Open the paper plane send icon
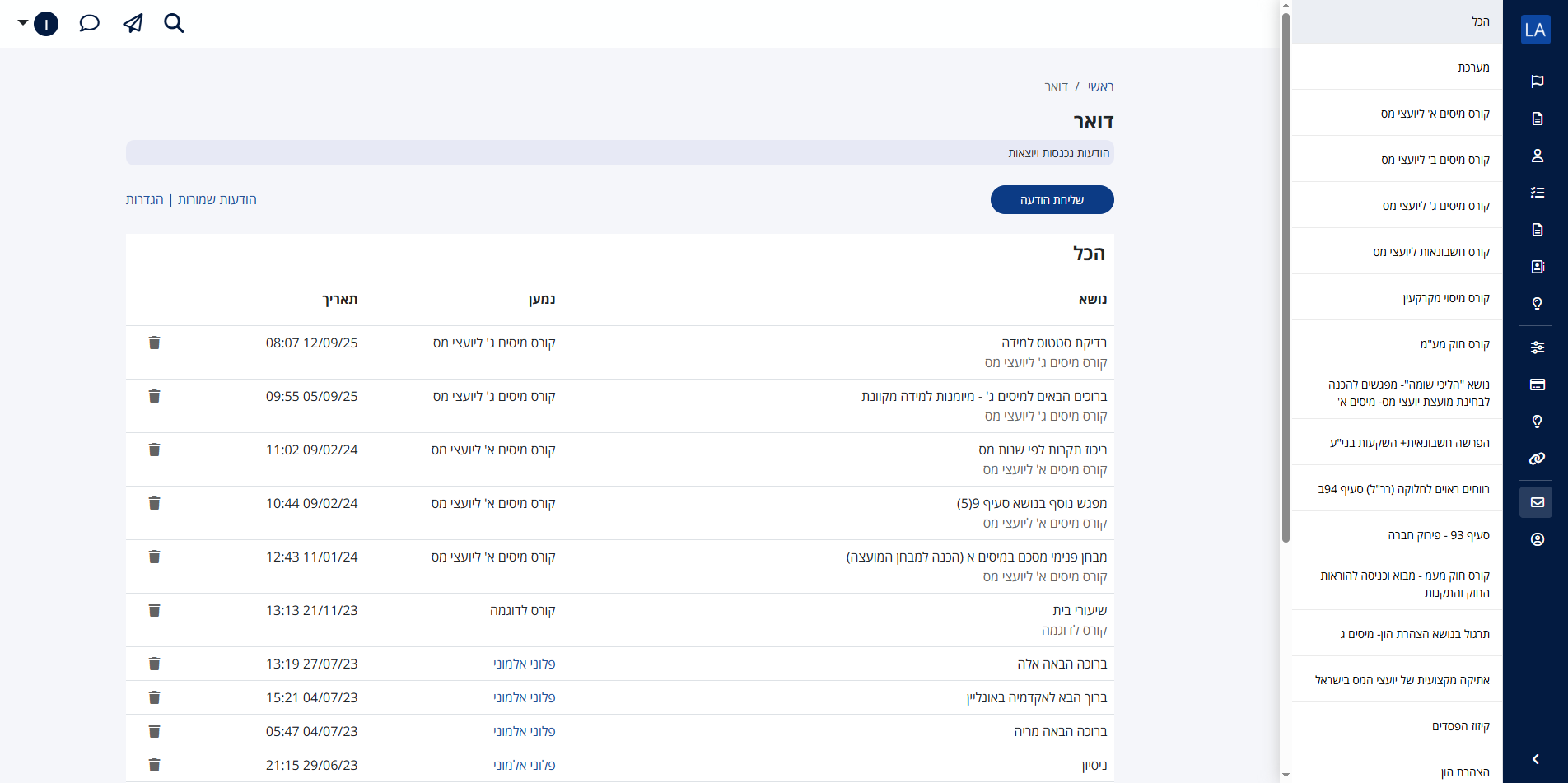The height and width of the screenshot is (783, 1568). point(133,23)
